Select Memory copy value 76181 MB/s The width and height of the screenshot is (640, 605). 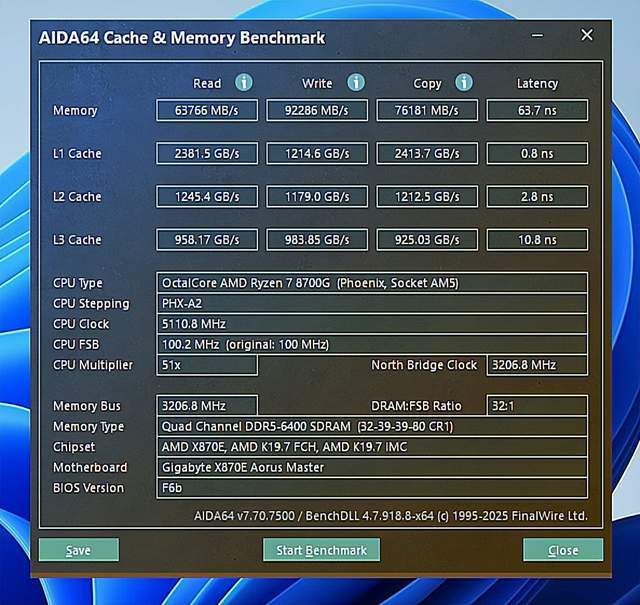click(x=427, y=110)
